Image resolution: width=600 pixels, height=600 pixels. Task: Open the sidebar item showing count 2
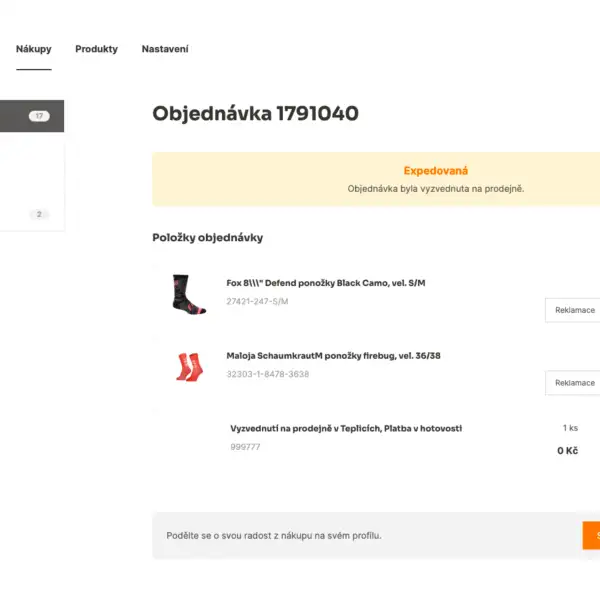(32, 214)
